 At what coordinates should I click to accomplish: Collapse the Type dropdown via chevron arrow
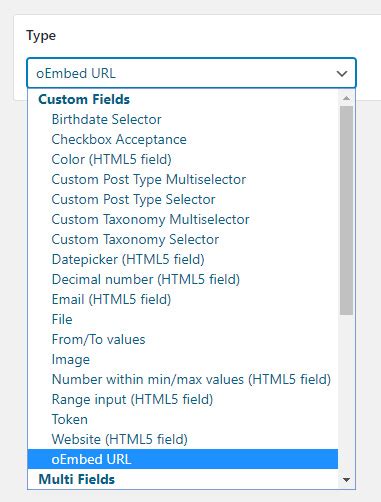click(342, 74)
